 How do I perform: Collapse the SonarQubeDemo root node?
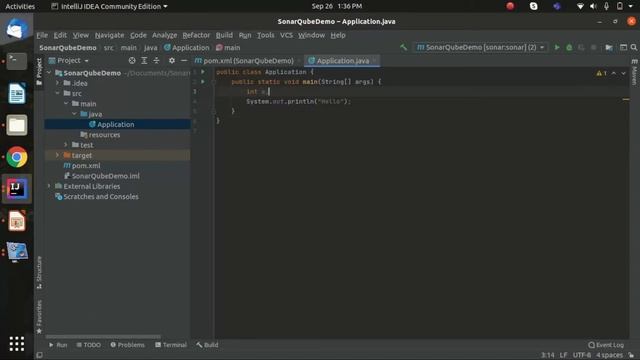tap(49, 73)
